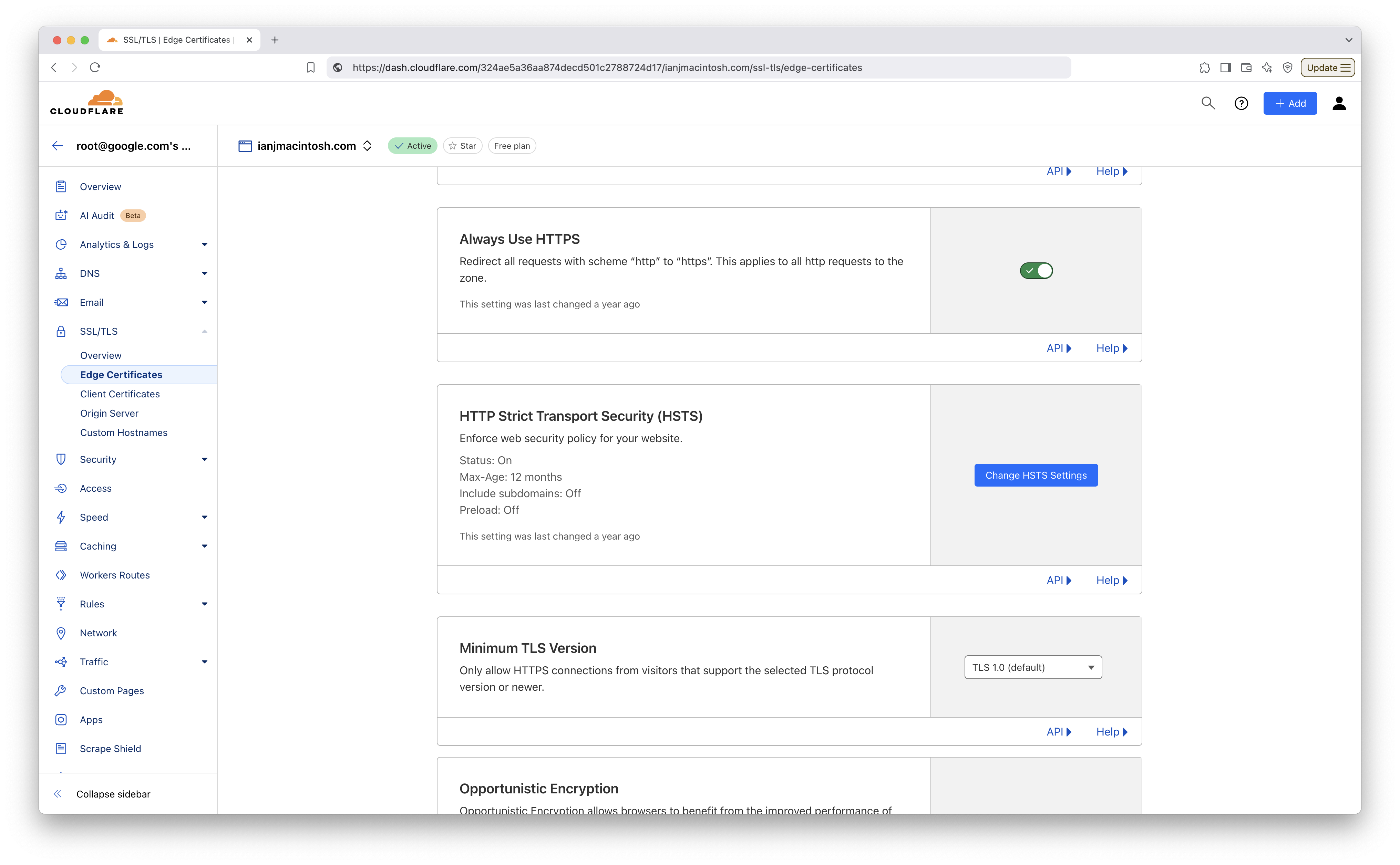Click the browser reload icon
Image resolution: width=1400 pixels, height=865 pixels.
(x=95, y=67)
